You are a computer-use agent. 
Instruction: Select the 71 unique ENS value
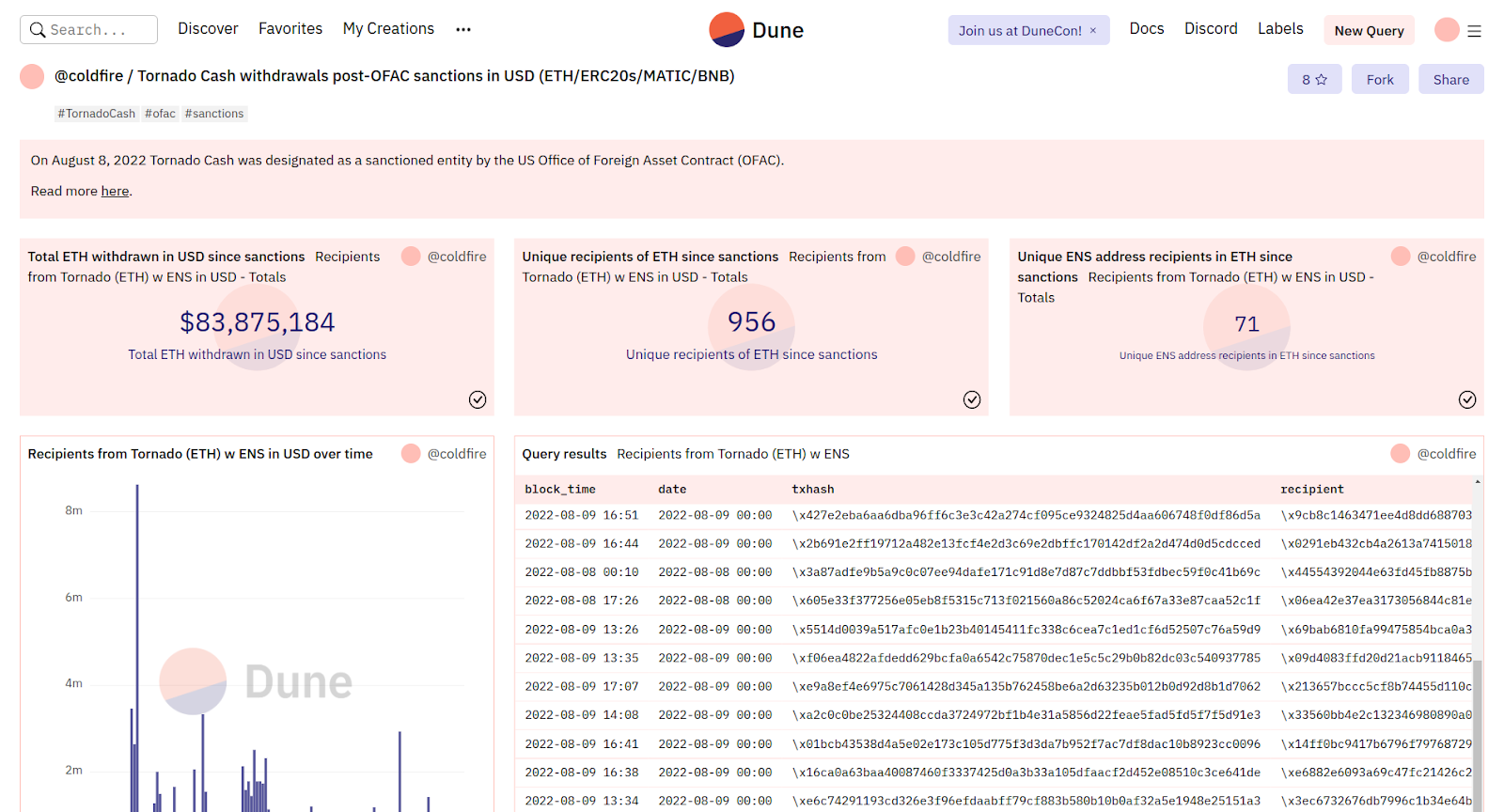tap(1247, 324)
